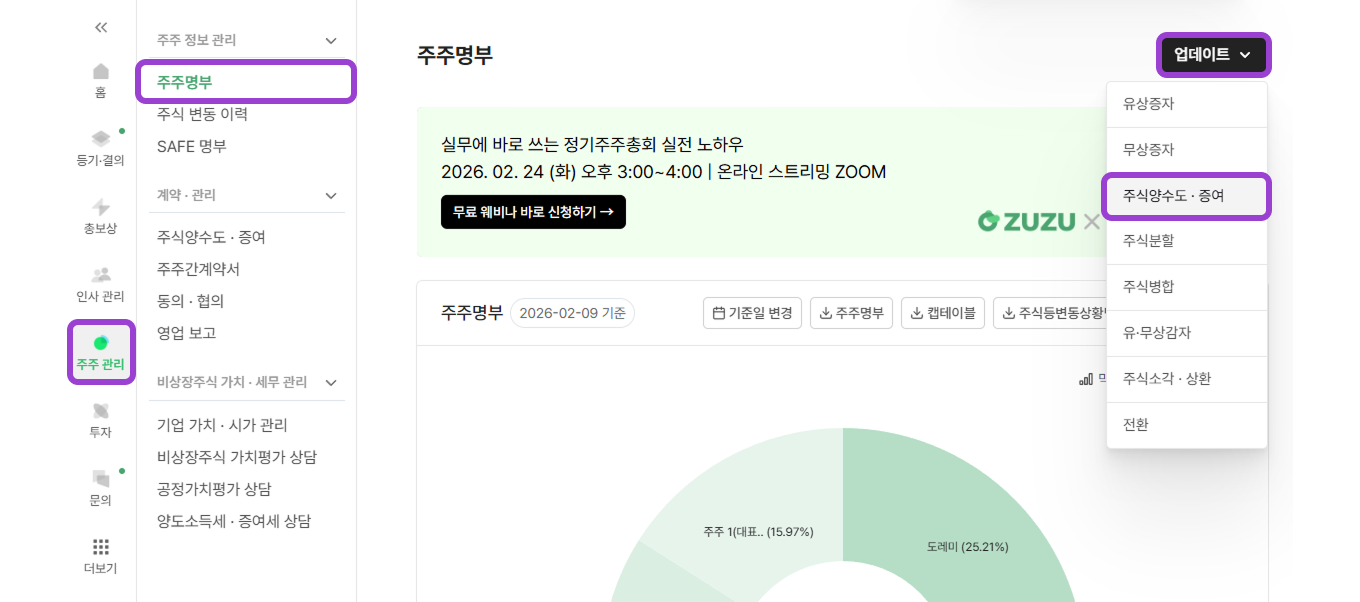
Task: Collapse the 주주 정보 관리 section
Action: pyautogui.click(x=330, y=39)
